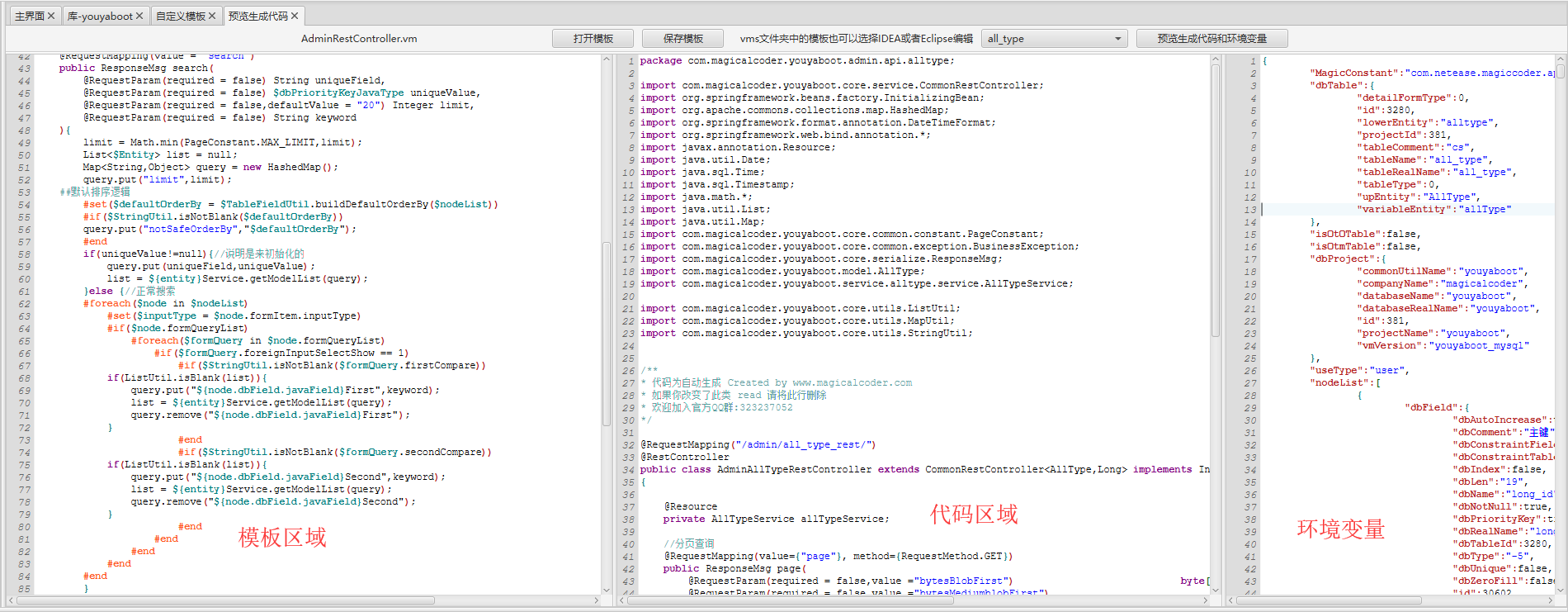1568x612 pixels.
Task: Click the 'public class AdminAllTypeRestController' line
Action: tap(925, 469)
